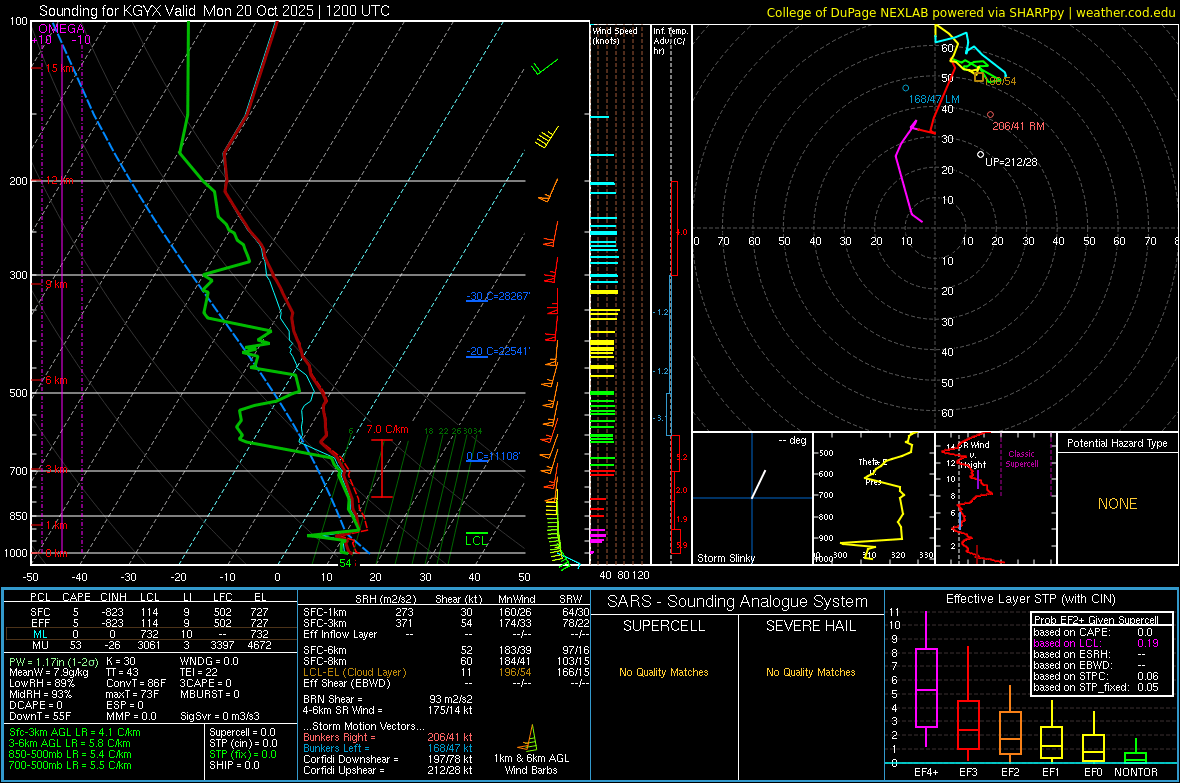The image size is (1180, 783).
Task: Click the blue 'Bunkers Left =' row
Action: (388, 748)
